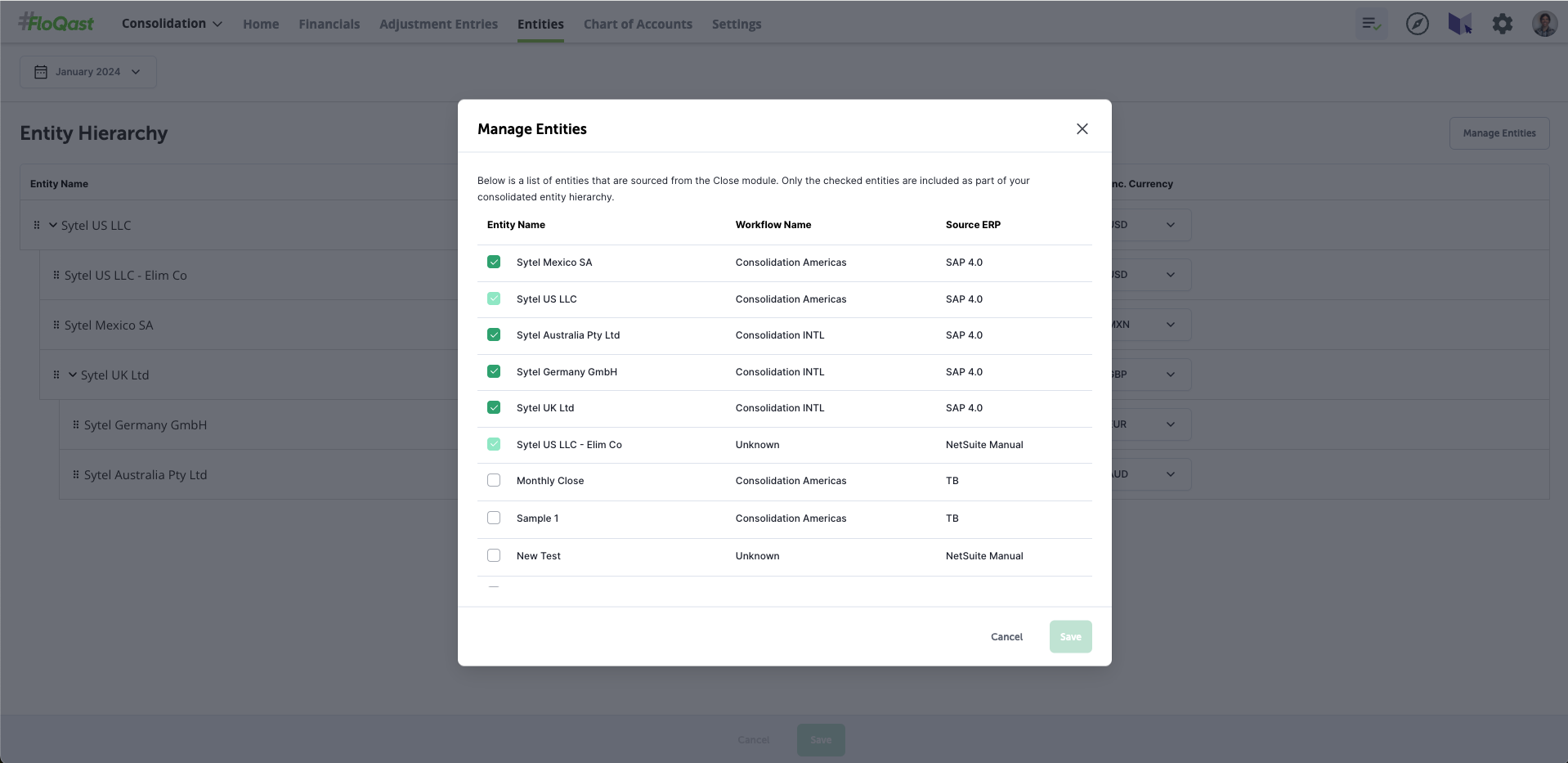Click drag handle of Sytel Australia Pty Ltd row
The height and width of the screenshot is (763, 1568).
(76, 474)
